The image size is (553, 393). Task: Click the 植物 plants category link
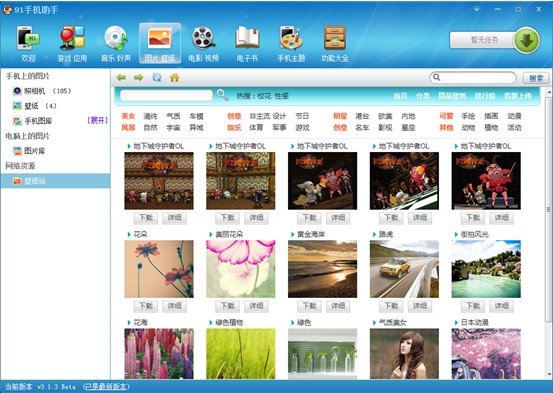pyautogui.click(x=491, y=127)
